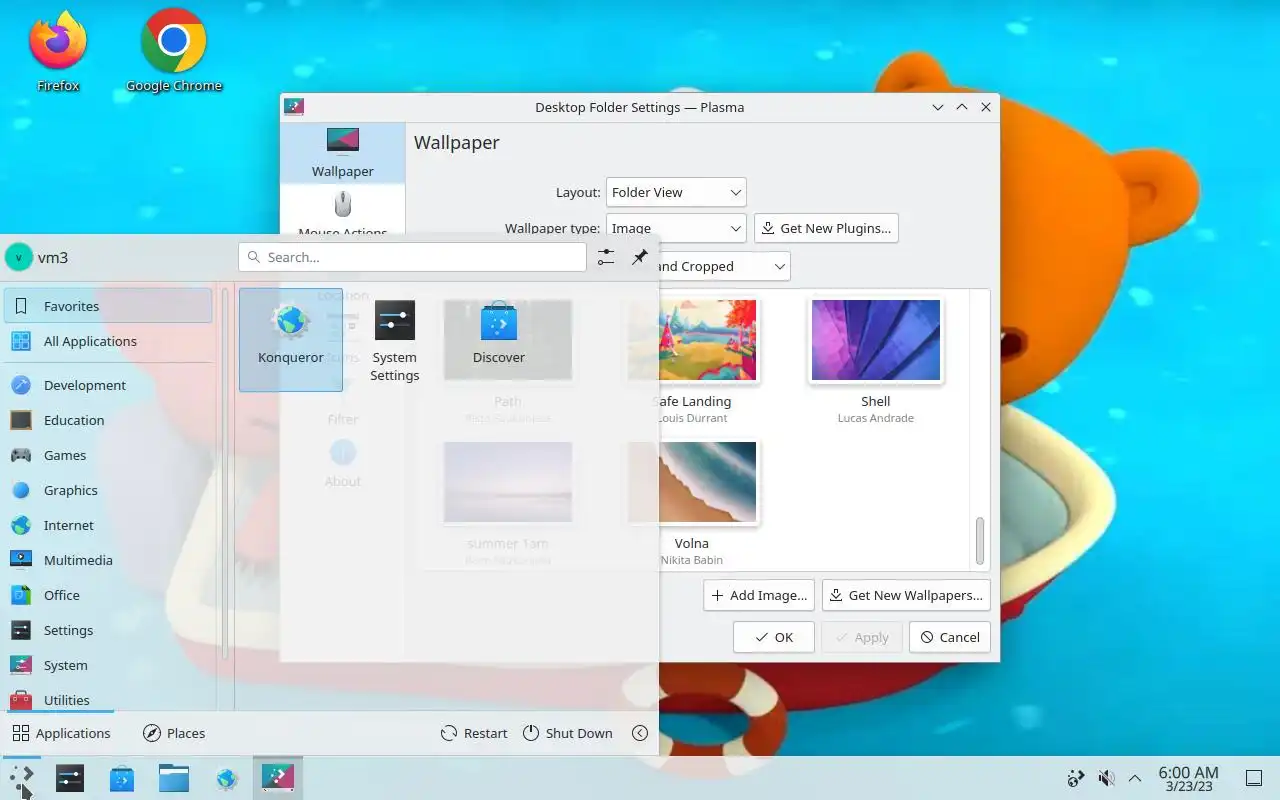
Task: Click Cancel in Desktop Folder Settings
Action: [950, 637]
